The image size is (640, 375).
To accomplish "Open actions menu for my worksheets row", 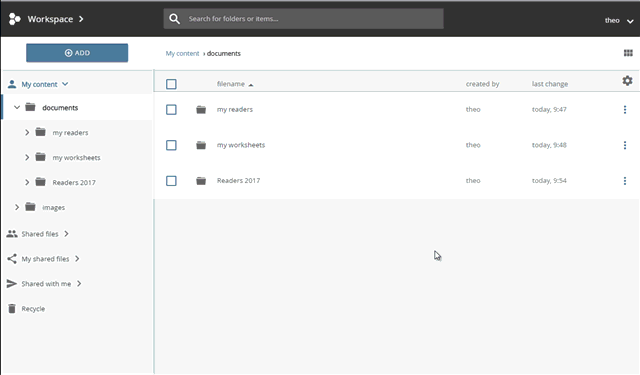I will tap(625, 145).
